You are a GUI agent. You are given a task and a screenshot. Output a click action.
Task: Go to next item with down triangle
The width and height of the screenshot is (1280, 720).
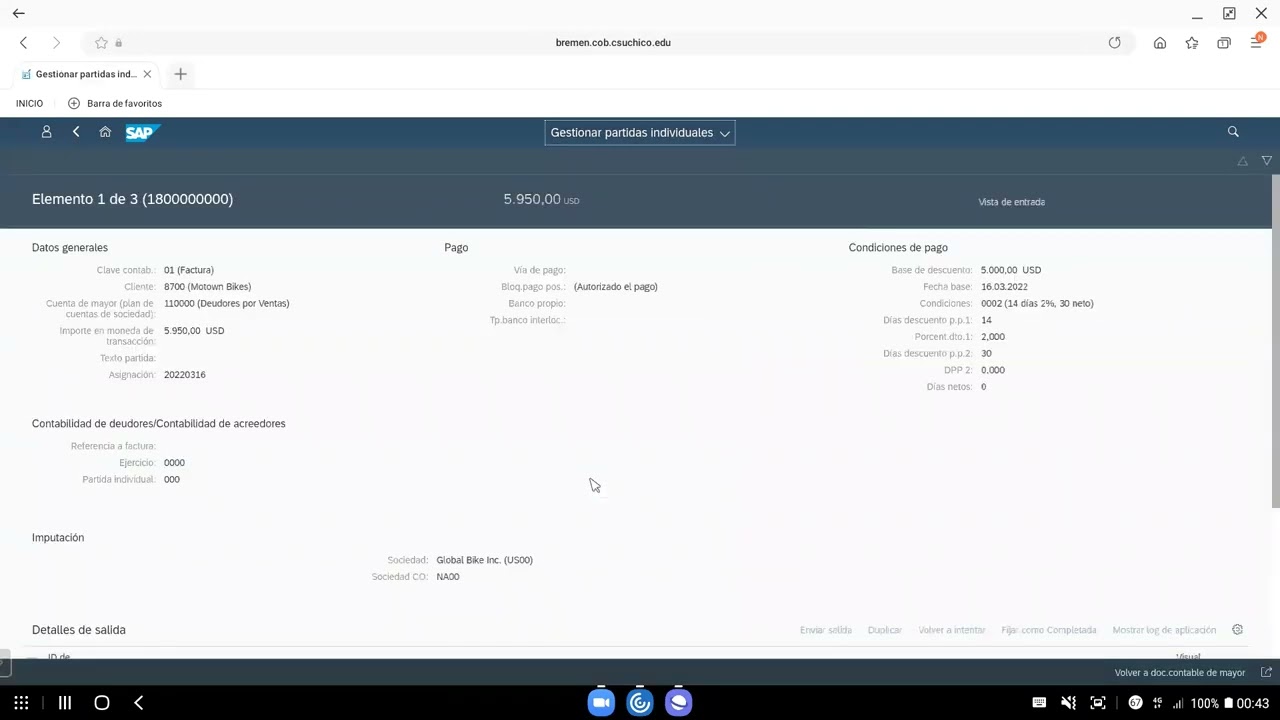point(1267,161)
